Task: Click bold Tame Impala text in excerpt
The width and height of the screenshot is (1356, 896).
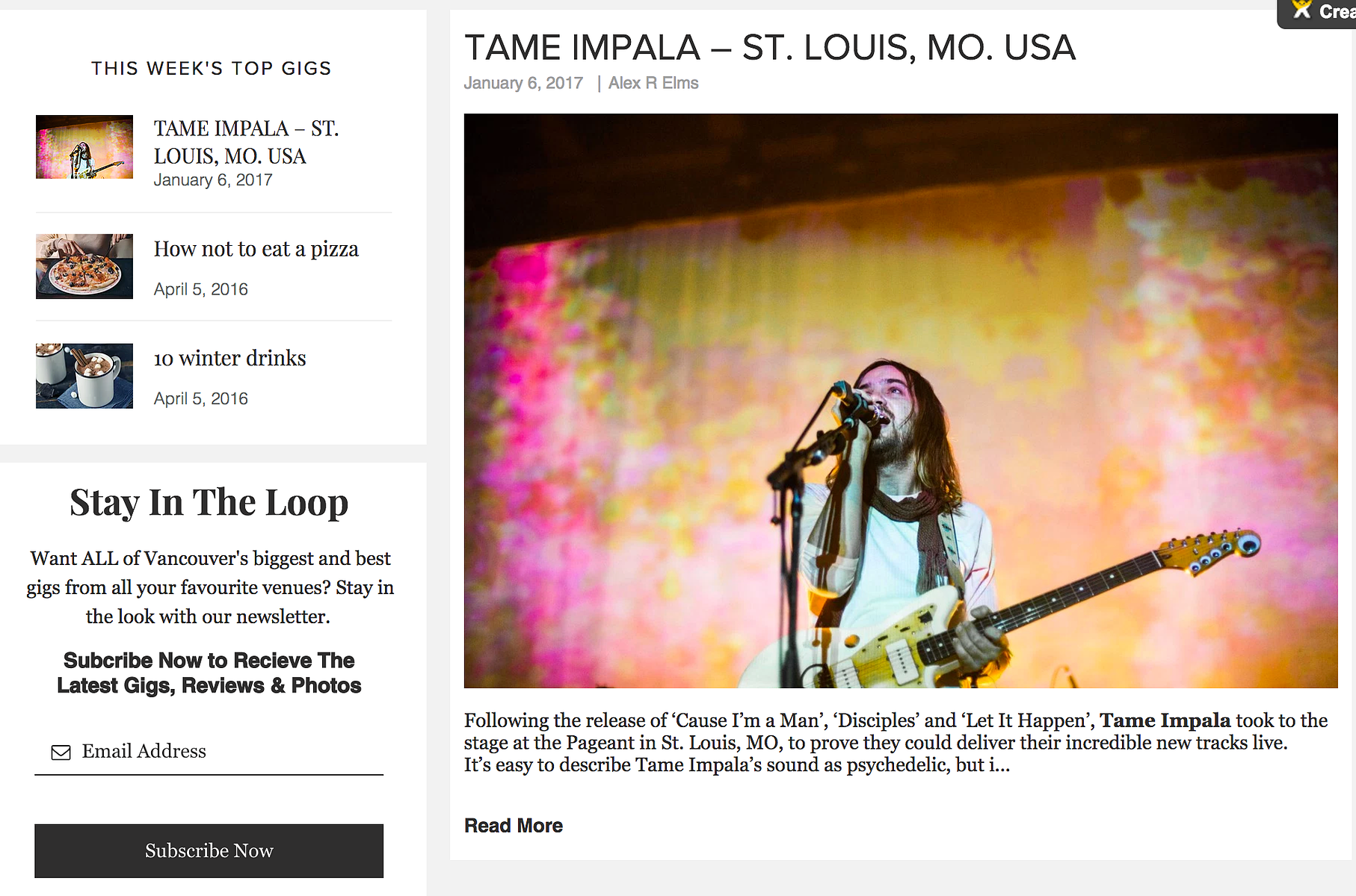Action: tap(1165, 720)
